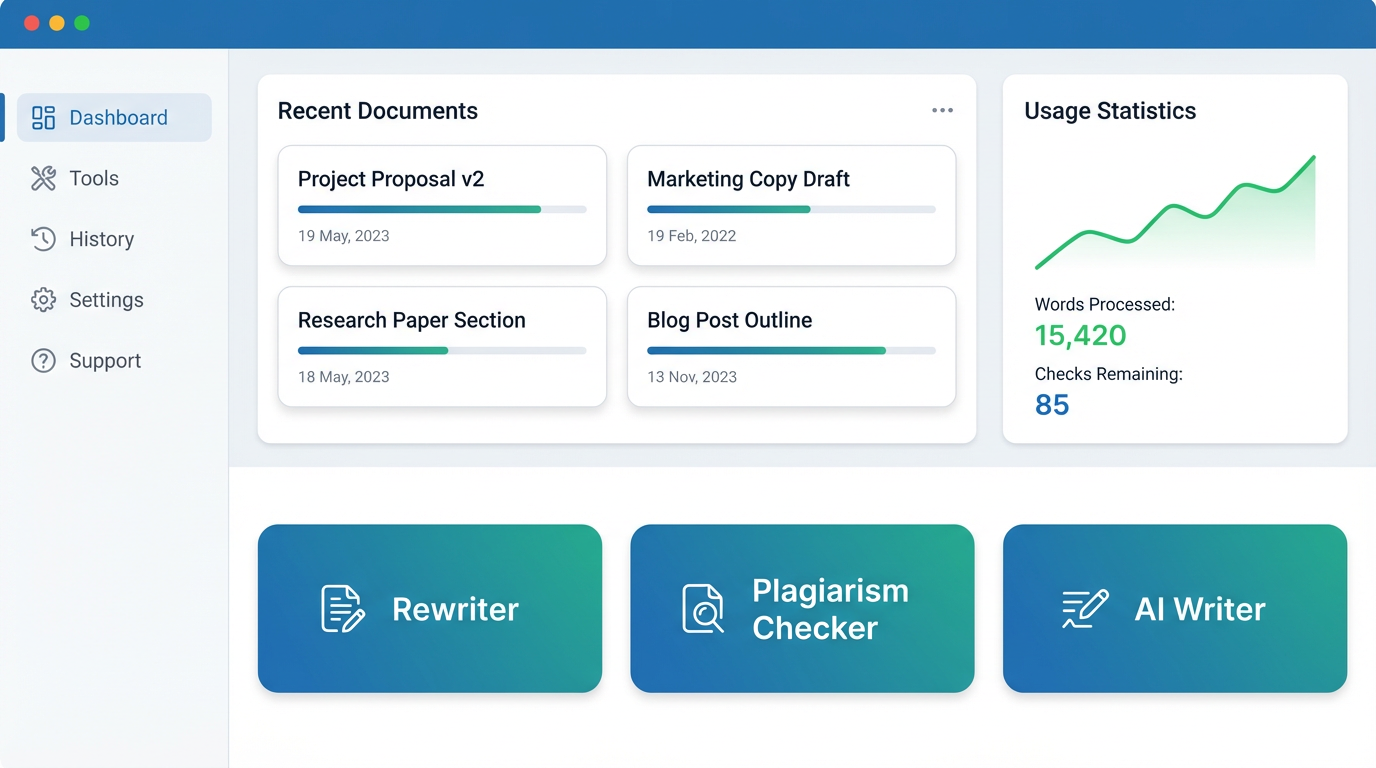Open Support from the sidebar
The height and width of the screenshot is (768, 1376).
(x=105, y=361)
